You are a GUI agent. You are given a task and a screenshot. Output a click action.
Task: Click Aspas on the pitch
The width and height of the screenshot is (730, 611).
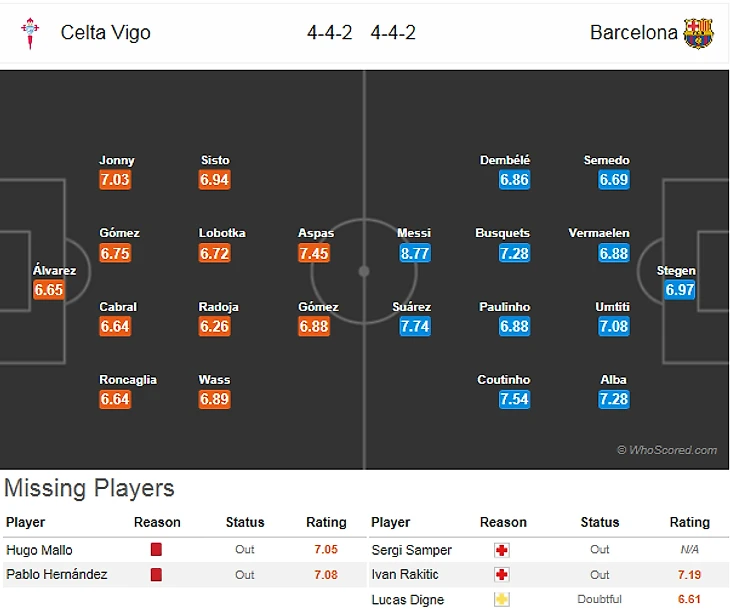316,233
